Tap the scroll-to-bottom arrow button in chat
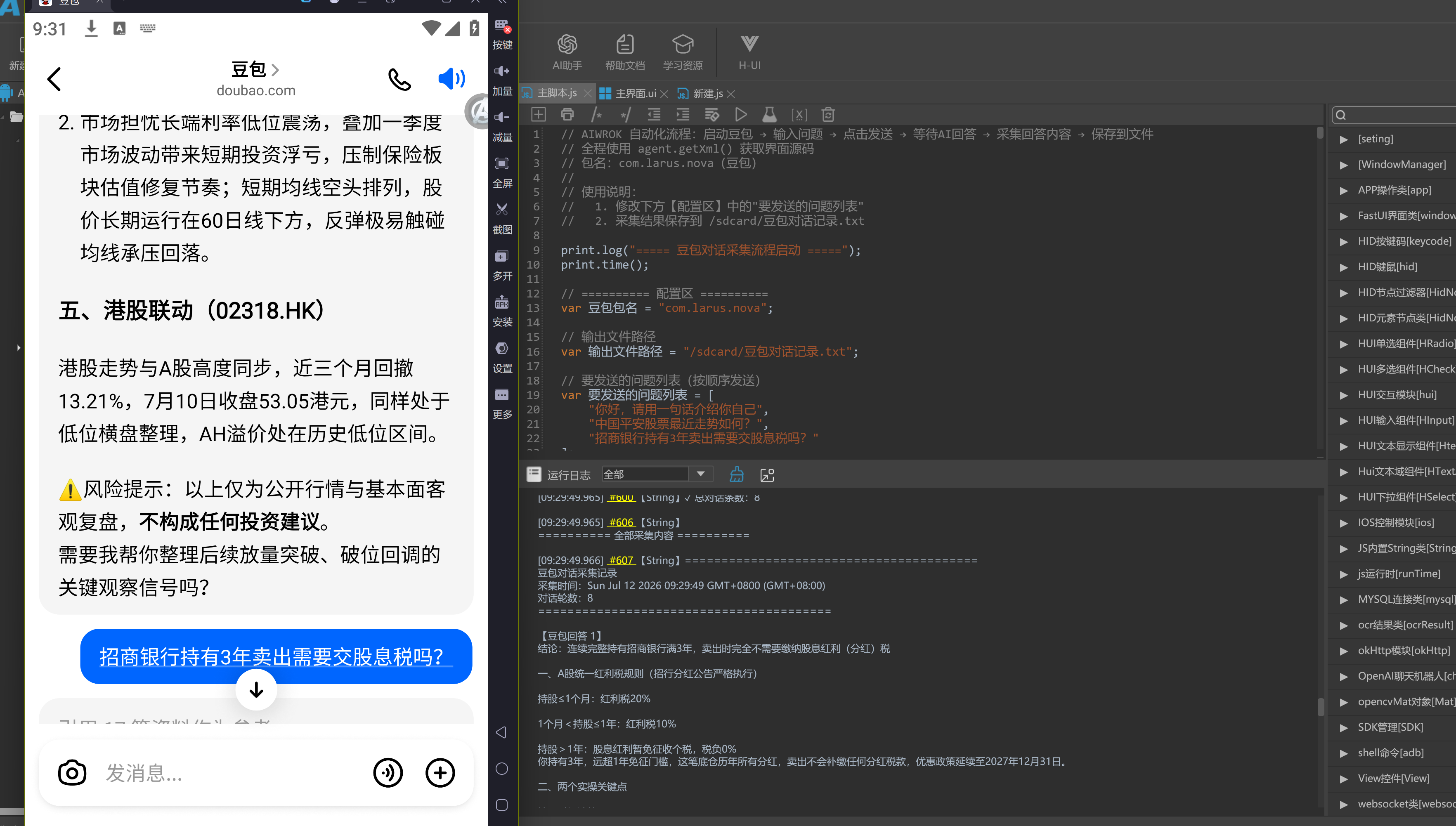Screen dimensions: 1456x826 pyautogui.click(x=256, y=689)
